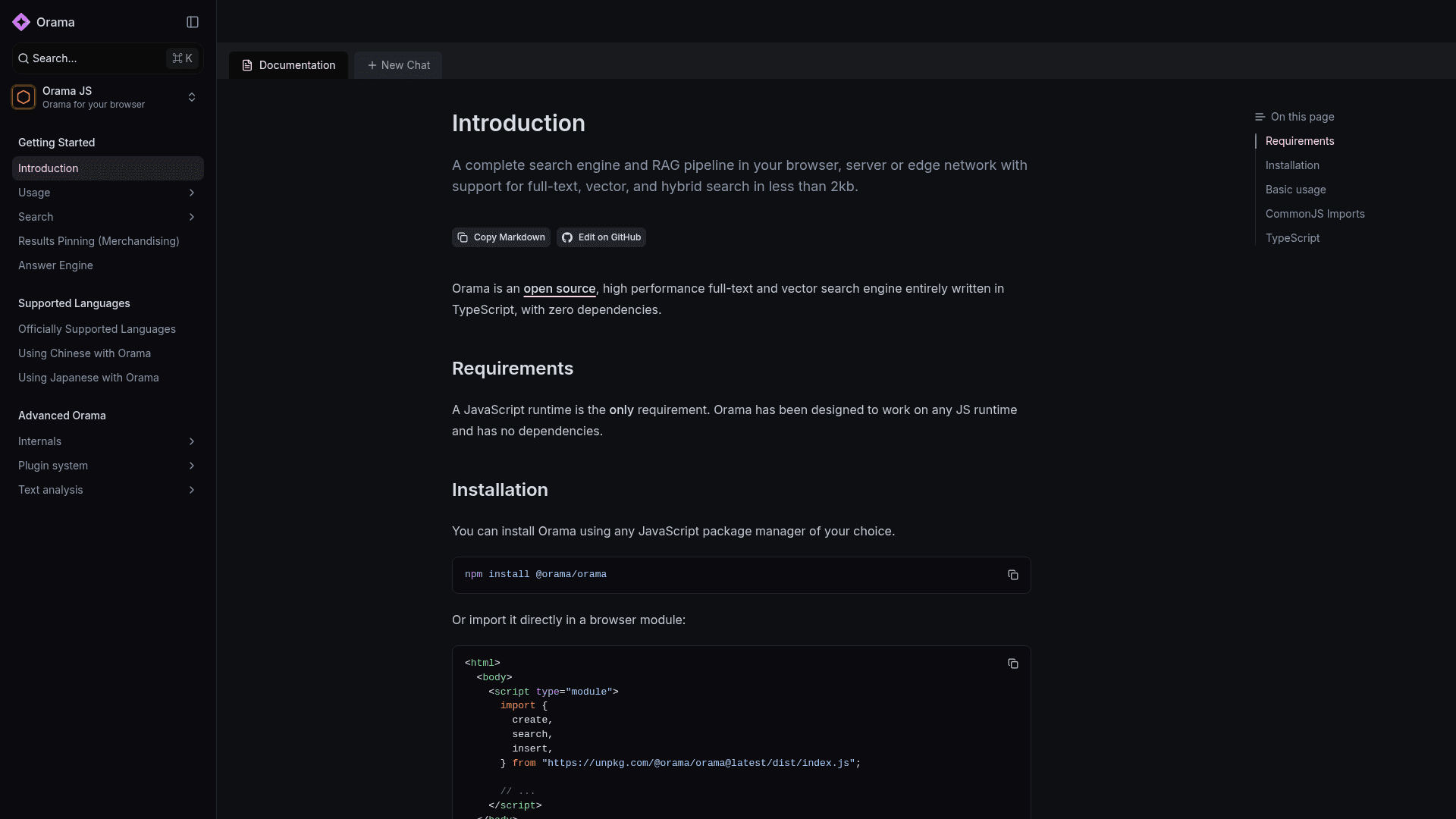This screenshot has height=819, width=1456.
Task: Open the product switcher chevrons beside Orama JS
Action: point(192,97)
